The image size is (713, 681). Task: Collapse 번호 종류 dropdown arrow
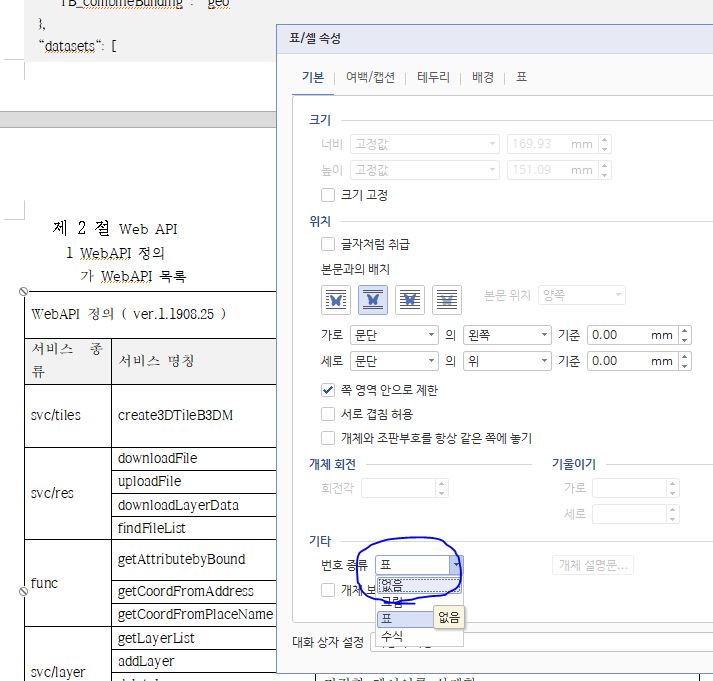pyautogui.click(x=456, y=565)
